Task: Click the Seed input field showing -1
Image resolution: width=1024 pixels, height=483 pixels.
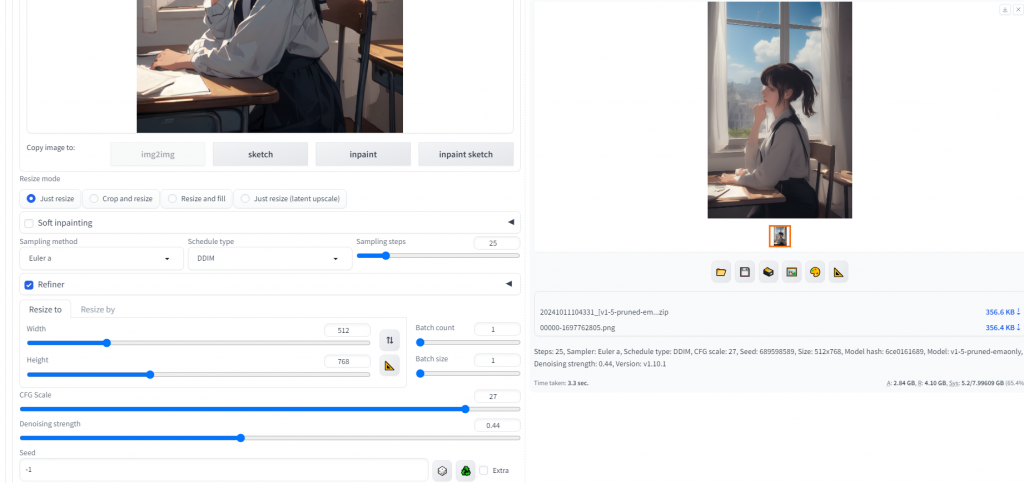Action: [x=224, y=470]
